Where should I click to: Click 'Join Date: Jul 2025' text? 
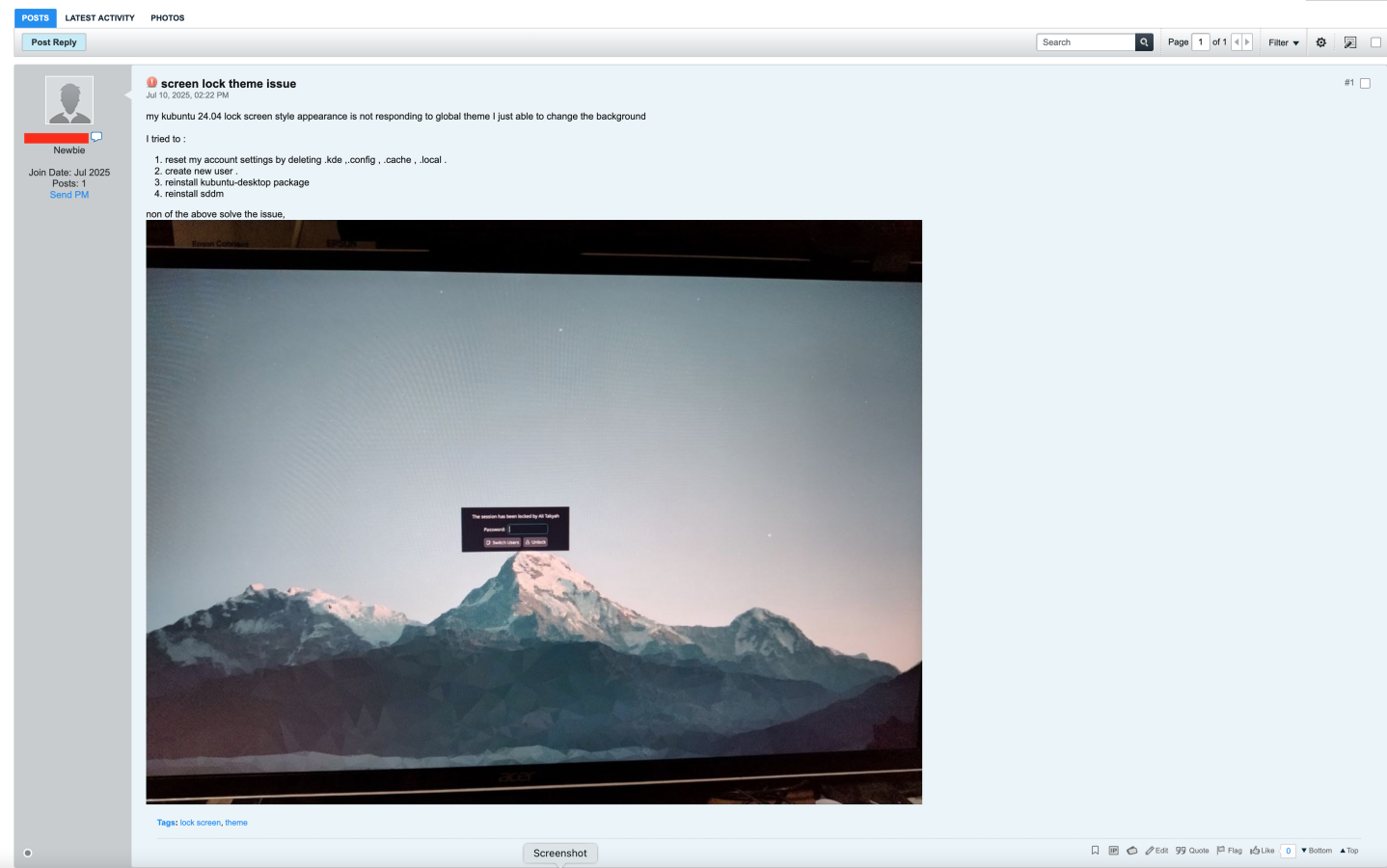tap(69, 173)
